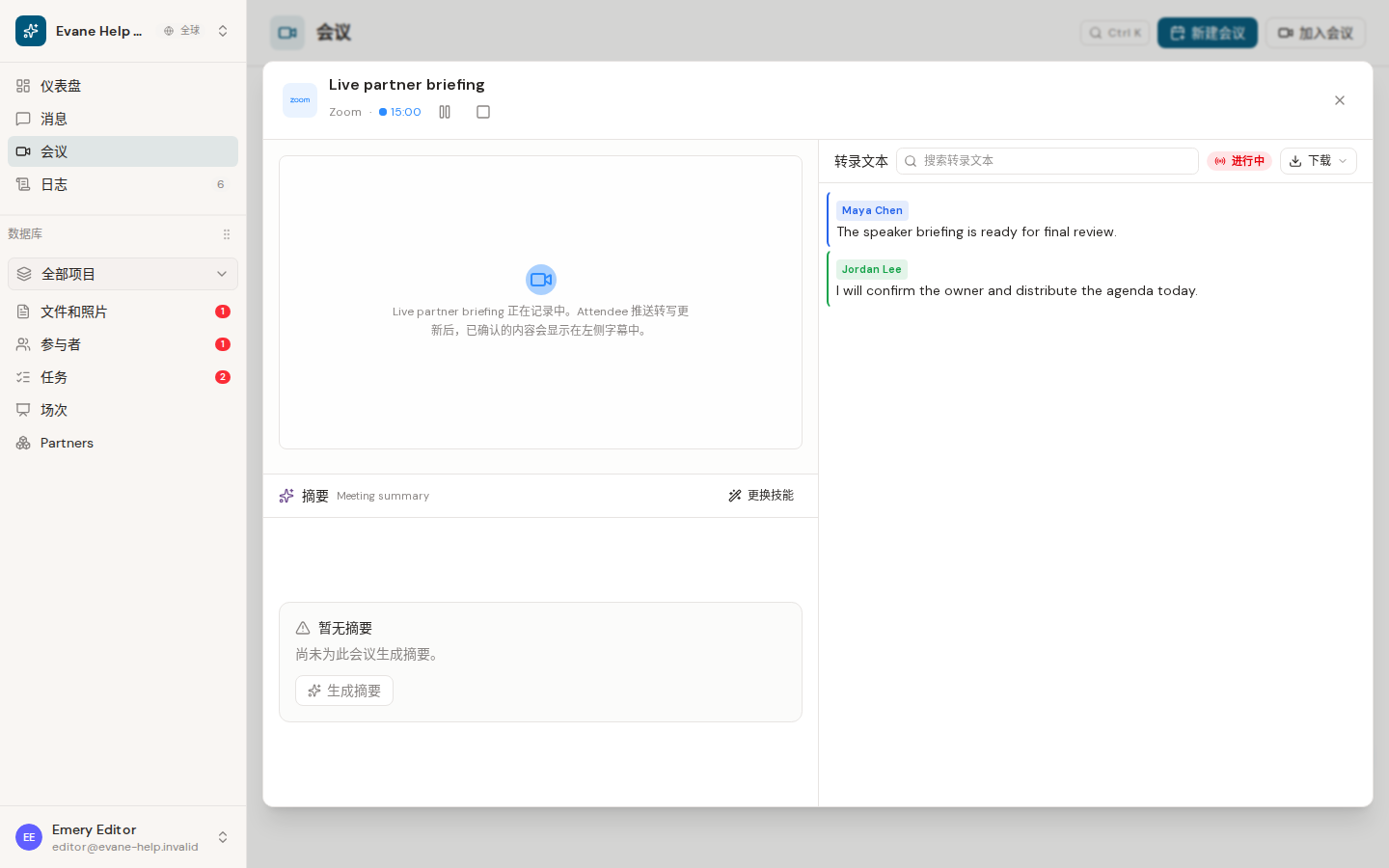Click the red badge on 任务 row

(223, 377)
